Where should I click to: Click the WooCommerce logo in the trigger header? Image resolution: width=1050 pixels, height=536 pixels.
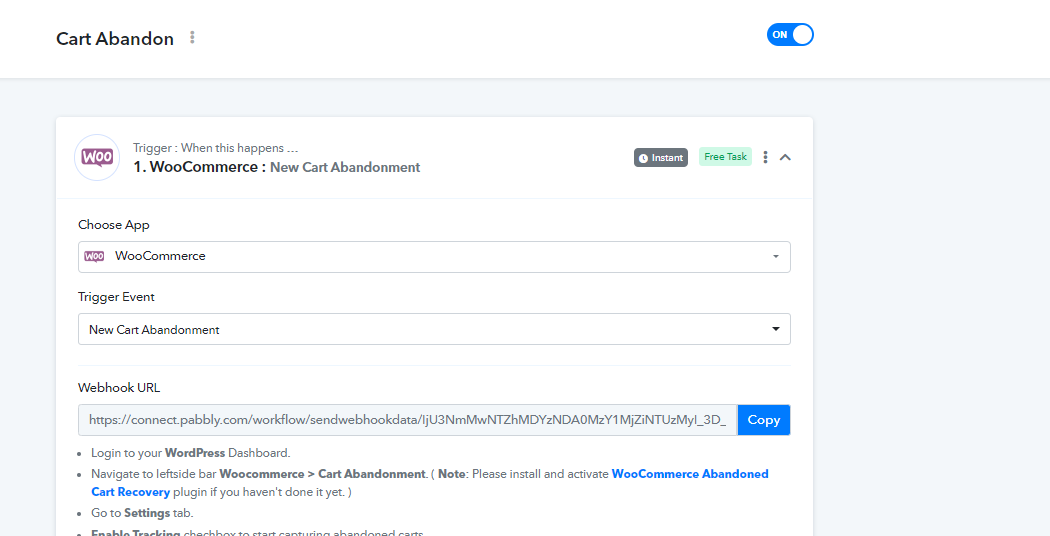pyautogui.click(x=97, y=157)
